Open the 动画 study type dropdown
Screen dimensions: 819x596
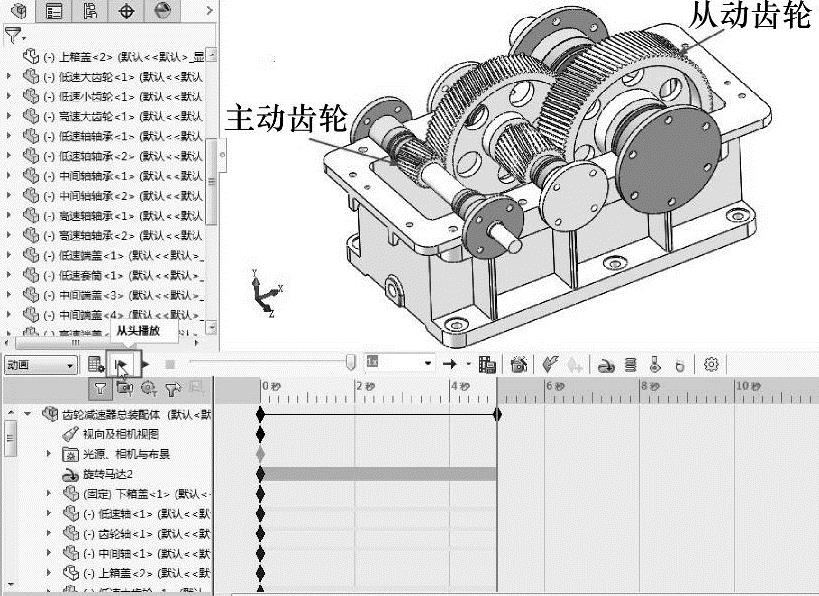[x=40, y=365]
